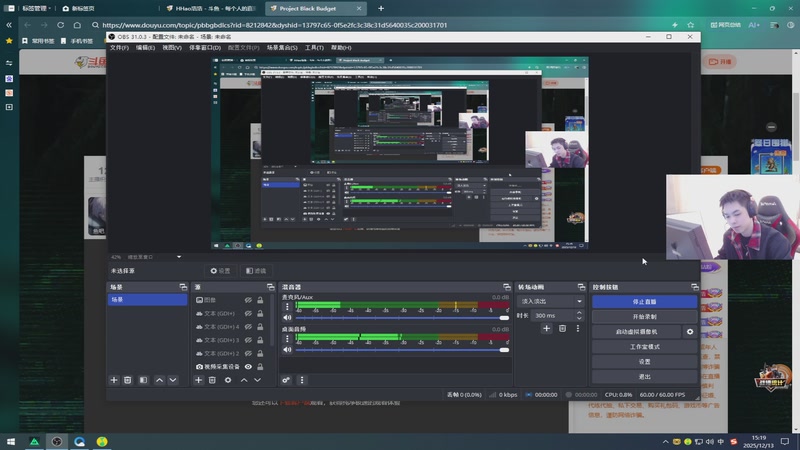Add a new scene with the Scenes plus icon
The width and height of the screenshot is (800, 450).
(114, 380)
